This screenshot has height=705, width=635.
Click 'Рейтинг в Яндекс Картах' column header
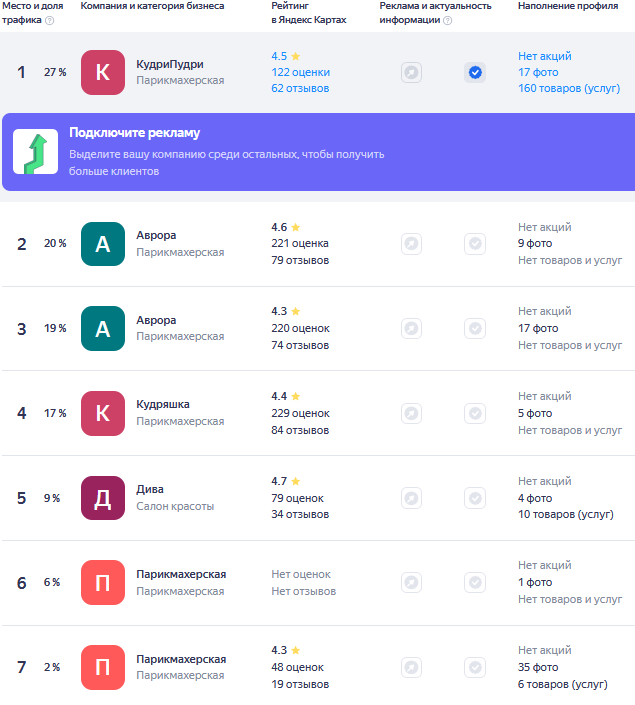pyautogui.click(x=309, y=13)
